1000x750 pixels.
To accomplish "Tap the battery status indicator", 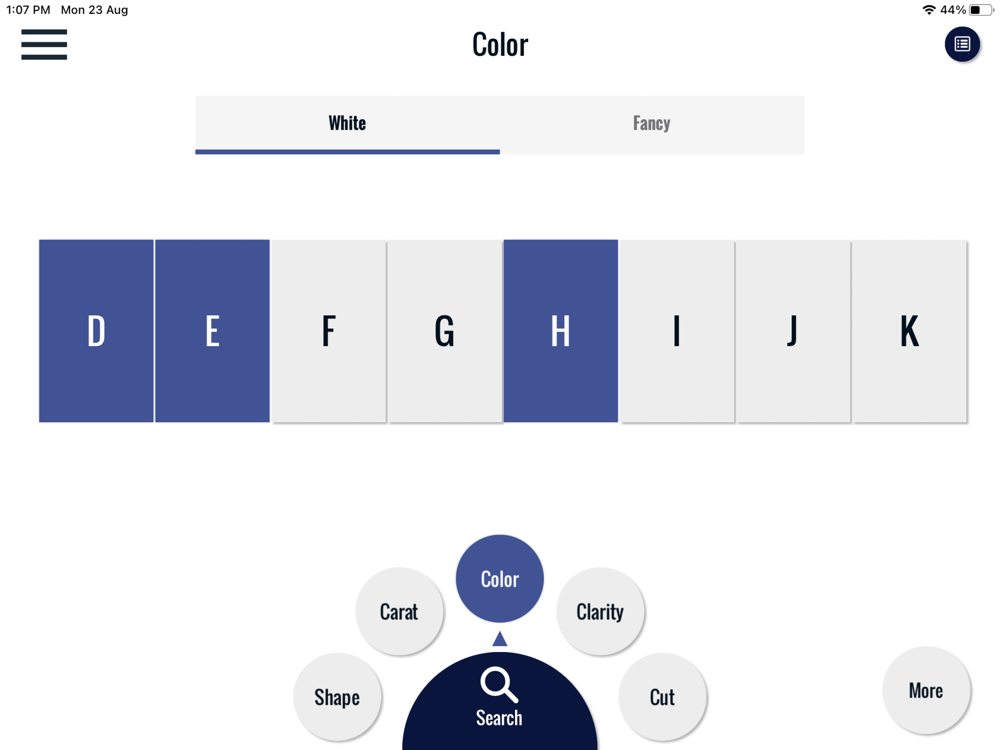I will click(x=981, y=10).
